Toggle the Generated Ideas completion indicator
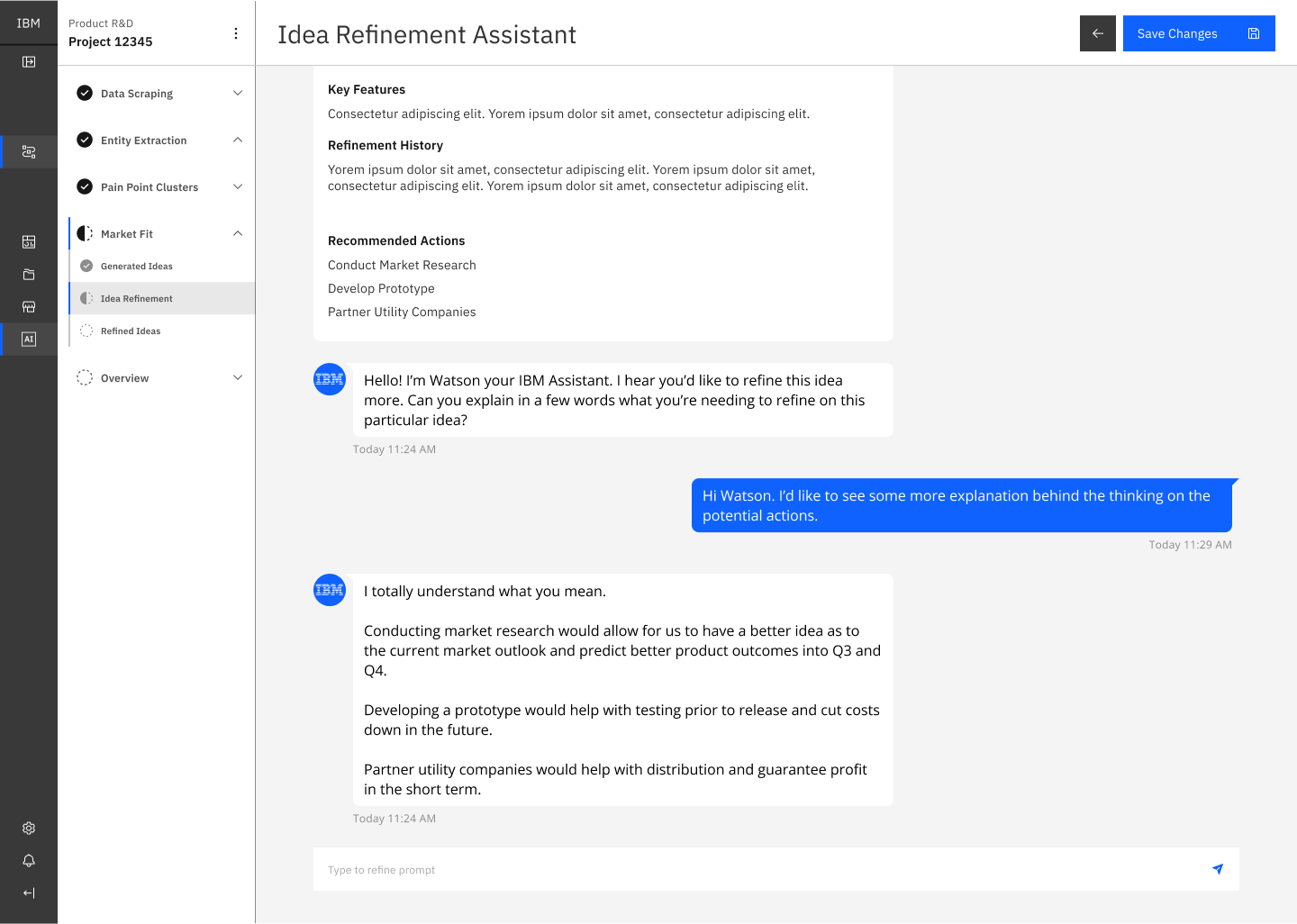The width and height of the screenshot is (1297, 924). tap(86, 266)
